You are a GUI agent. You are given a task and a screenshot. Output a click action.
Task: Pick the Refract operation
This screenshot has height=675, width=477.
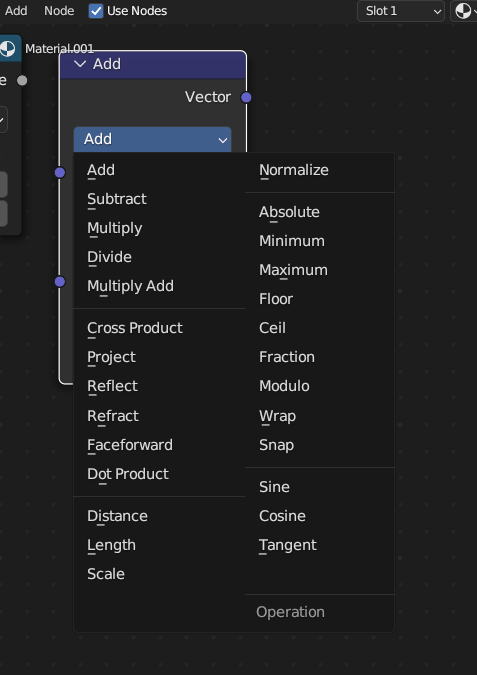point(159,416)
